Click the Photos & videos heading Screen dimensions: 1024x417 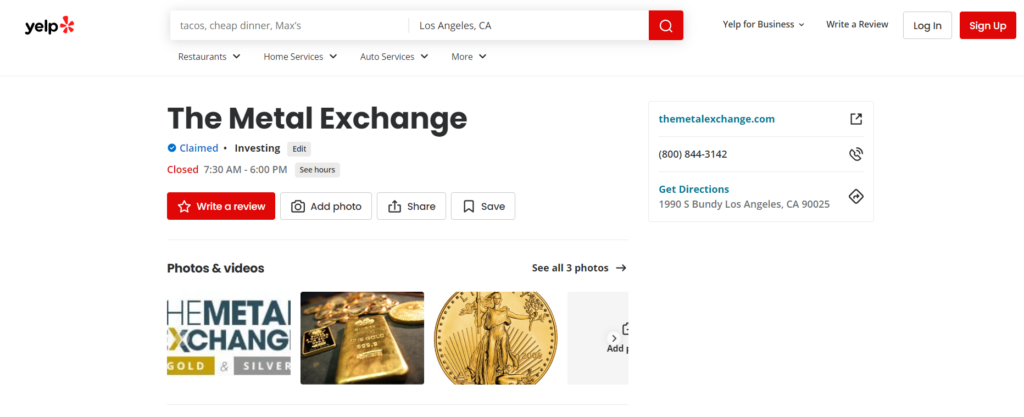pos(216,268)
